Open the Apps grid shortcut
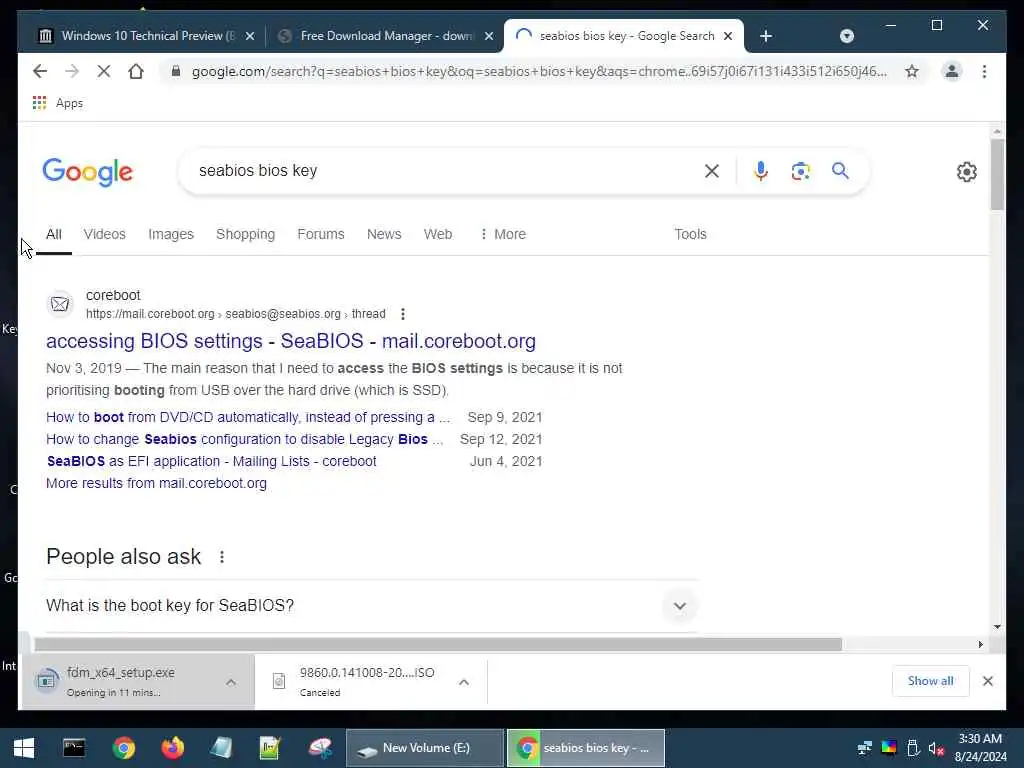 point(57,103)
